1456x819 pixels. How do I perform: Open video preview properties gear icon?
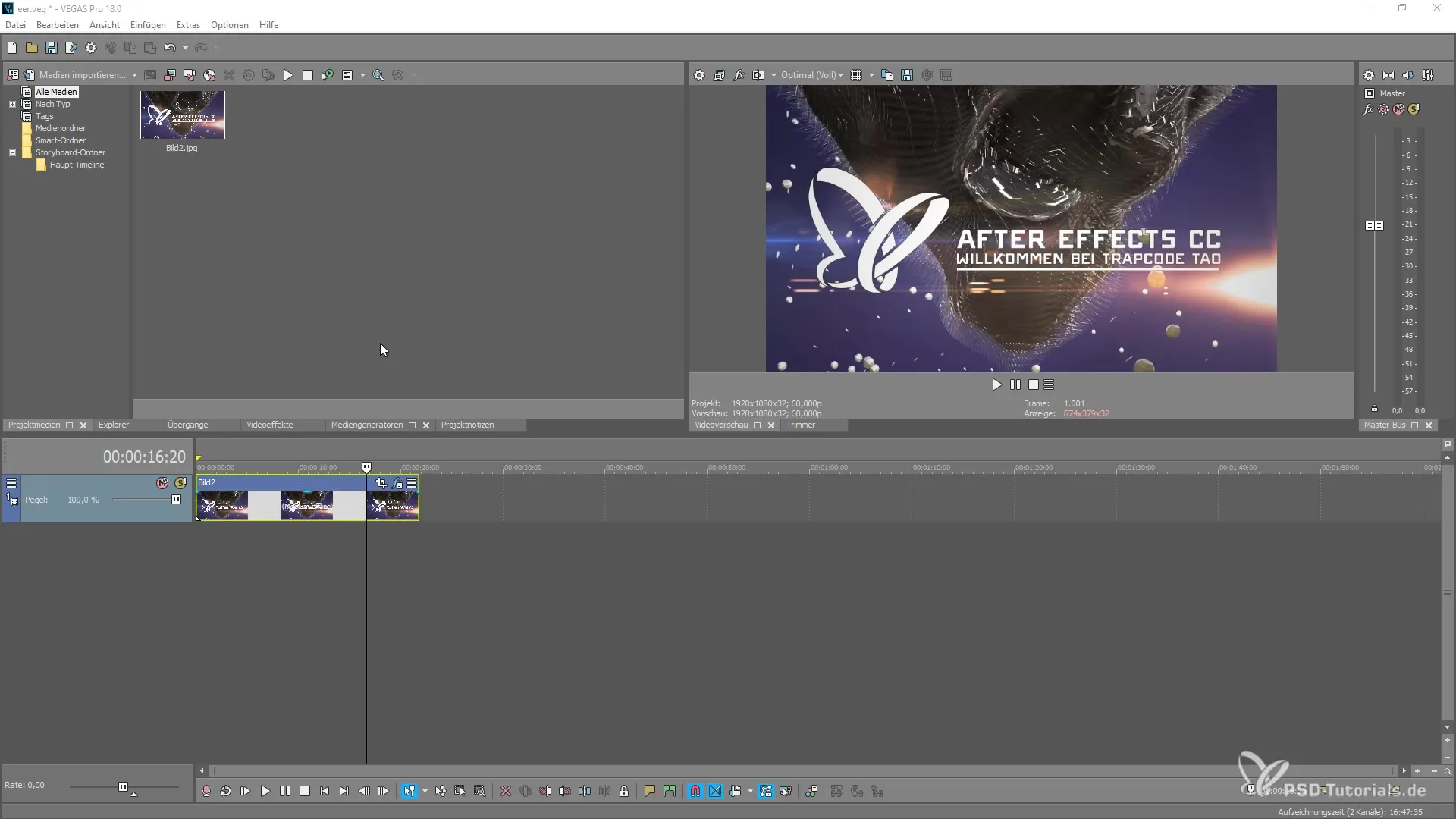(x=699, y=75)
